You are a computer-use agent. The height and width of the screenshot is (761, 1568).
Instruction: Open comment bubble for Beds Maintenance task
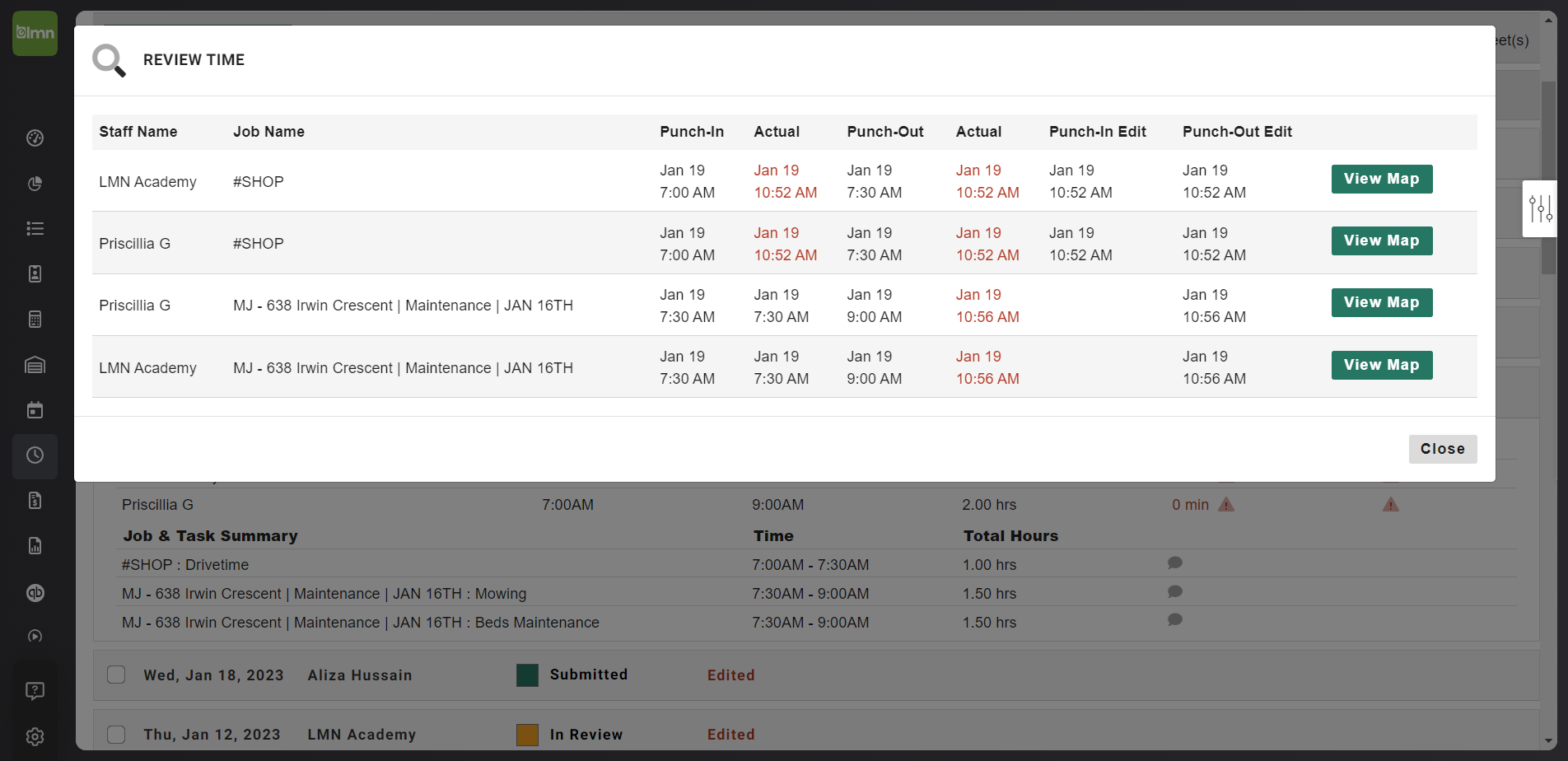click(x=1175, y=620)
